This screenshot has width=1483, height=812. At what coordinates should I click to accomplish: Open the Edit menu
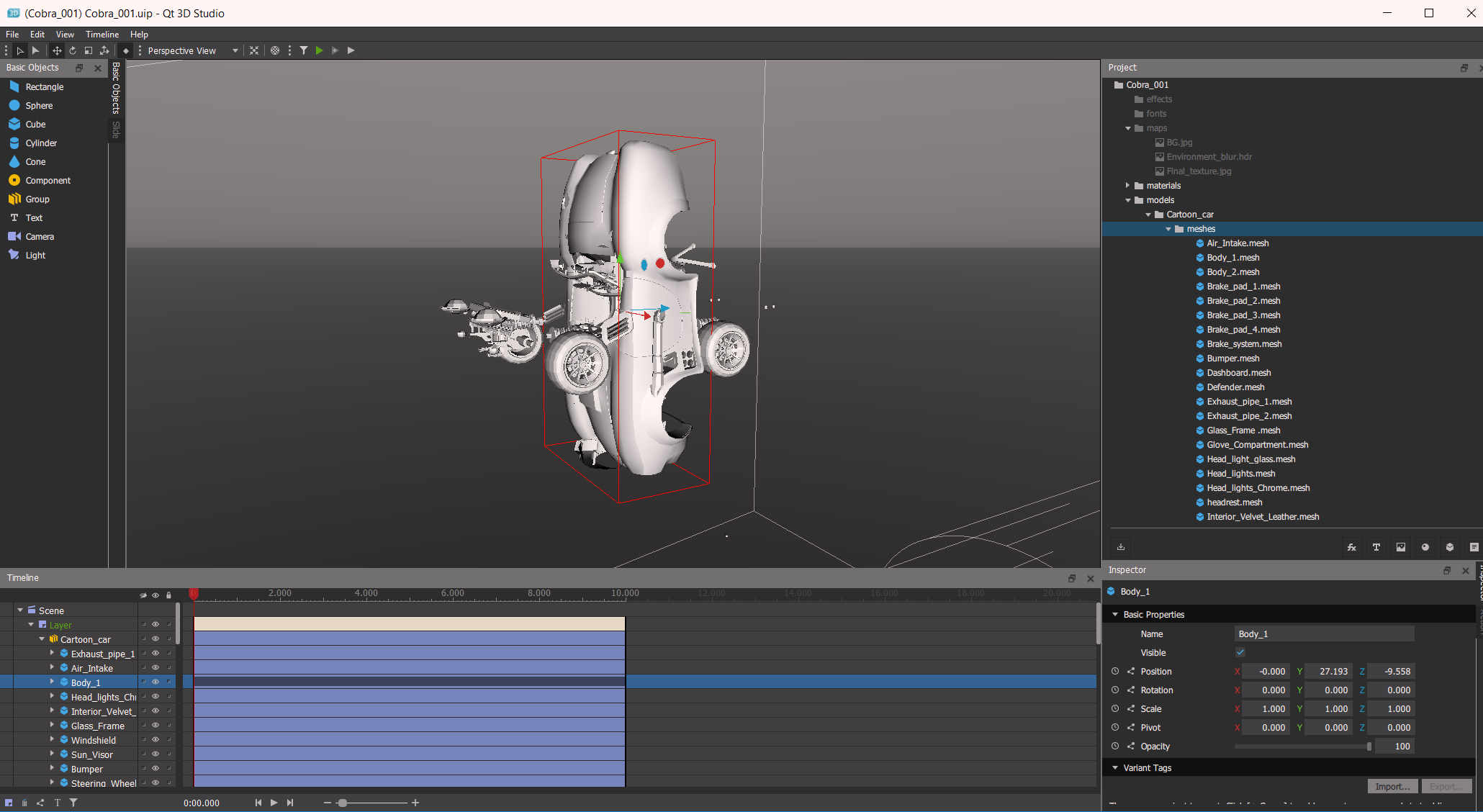[37, 35]
